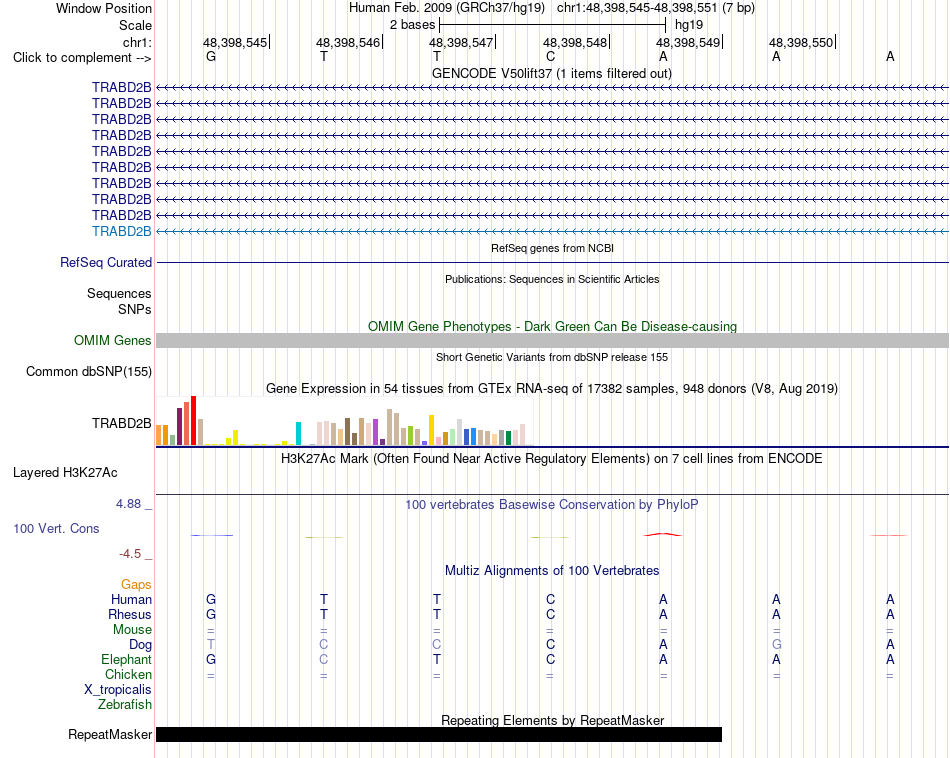This screenshot has width=950, height=758.
Task: Click the 'Rhesus' alignment row label
Action: (129, 614)
